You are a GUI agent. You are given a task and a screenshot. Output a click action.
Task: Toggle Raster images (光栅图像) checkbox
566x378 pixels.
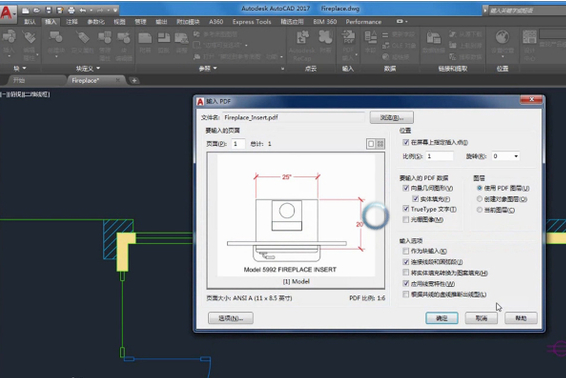pyautogui.click(x=406, y=220)
